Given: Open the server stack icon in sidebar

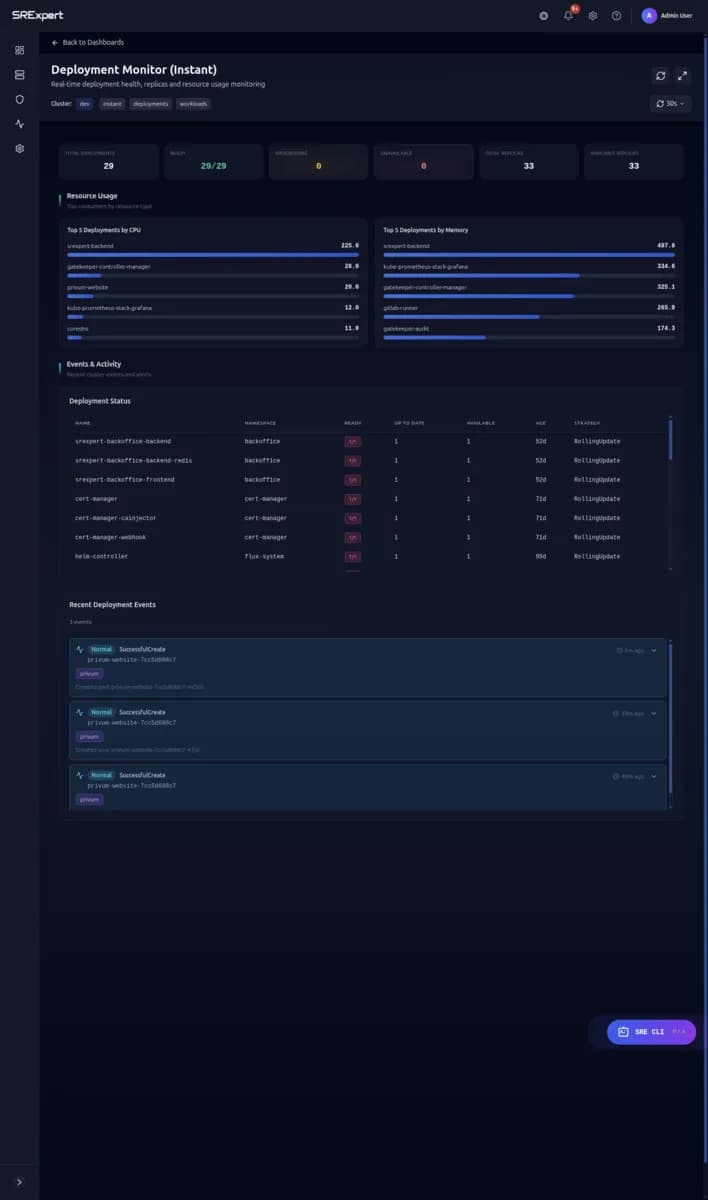Looking at the screenshot, I should coord(19,74).
